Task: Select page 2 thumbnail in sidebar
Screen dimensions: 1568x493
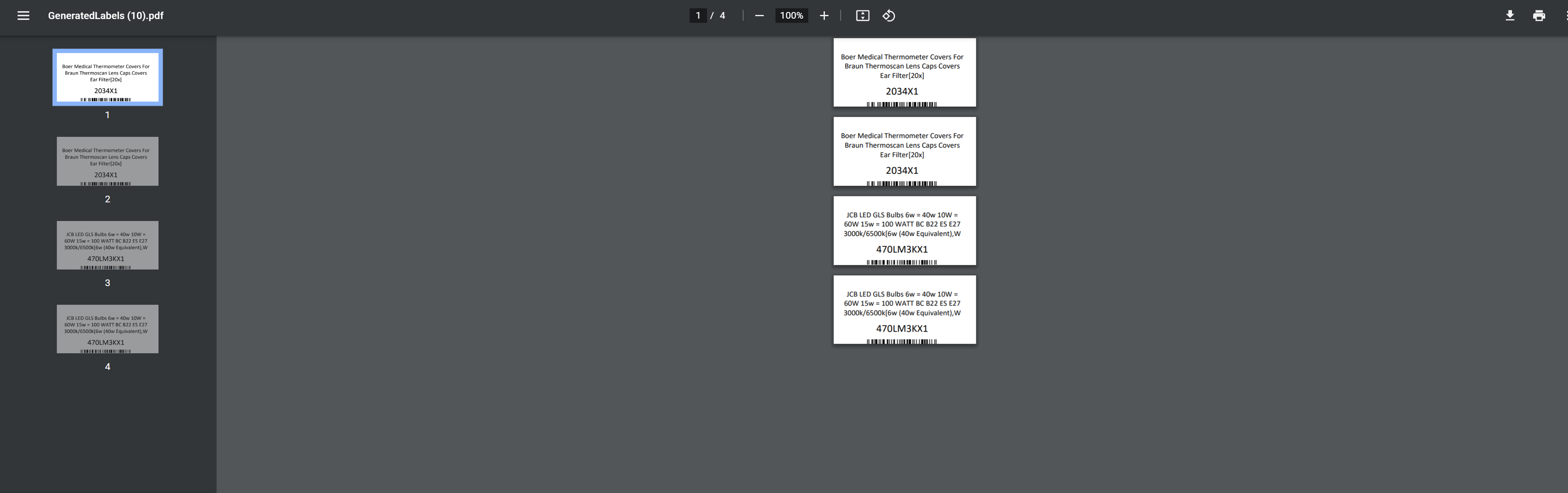Action: click(108, 161)
